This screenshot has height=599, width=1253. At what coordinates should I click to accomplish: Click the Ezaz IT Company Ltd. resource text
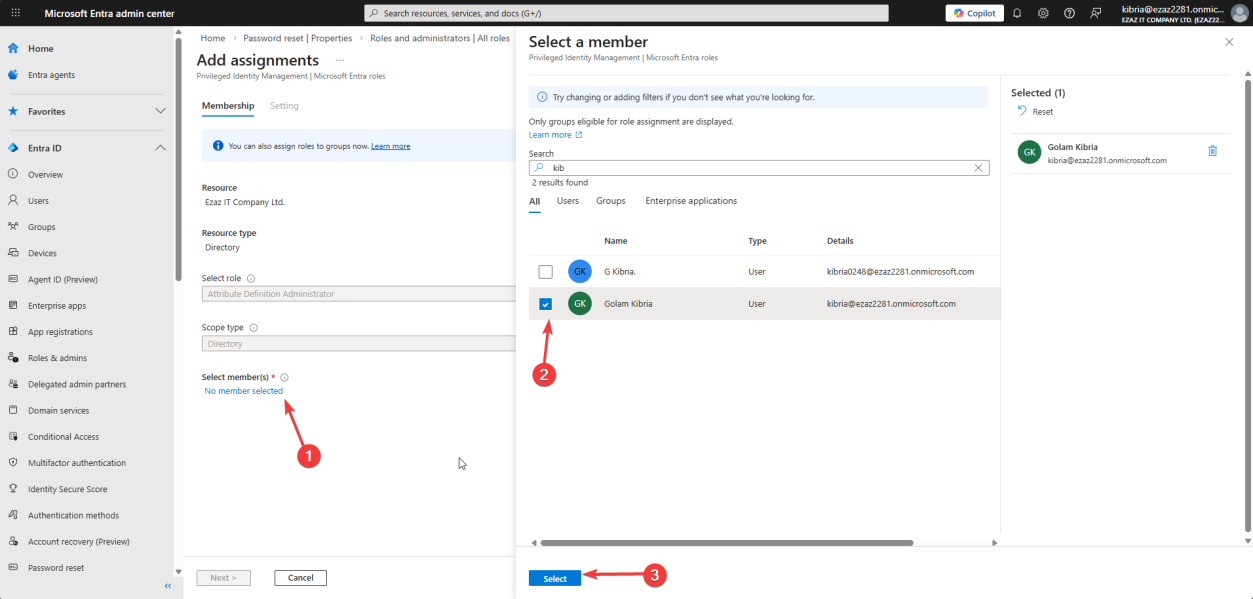[x=245, y=202]
